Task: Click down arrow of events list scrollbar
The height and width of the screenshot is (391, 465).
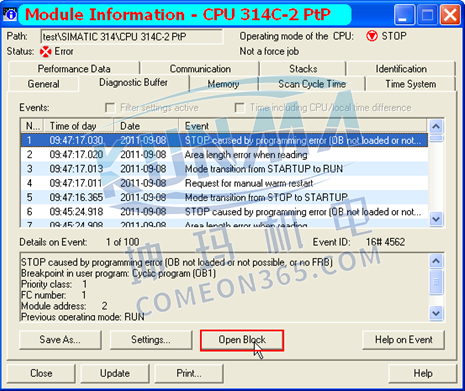Action: [x=436, y=219]
